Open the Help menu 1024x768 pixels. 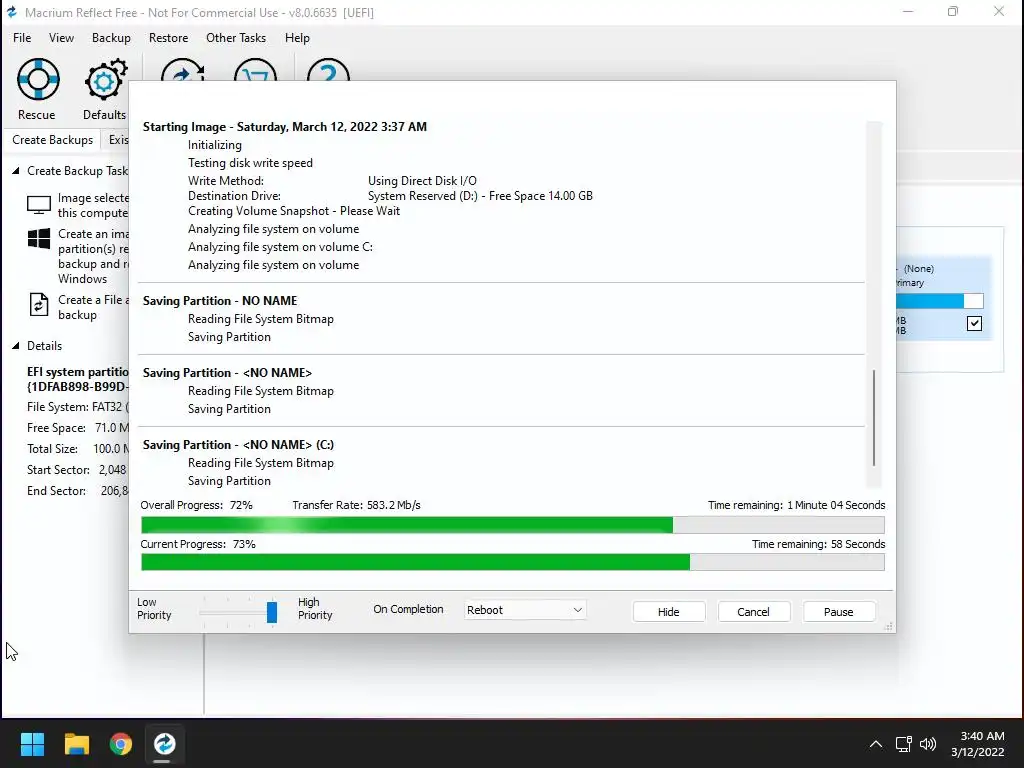[297, 38]
